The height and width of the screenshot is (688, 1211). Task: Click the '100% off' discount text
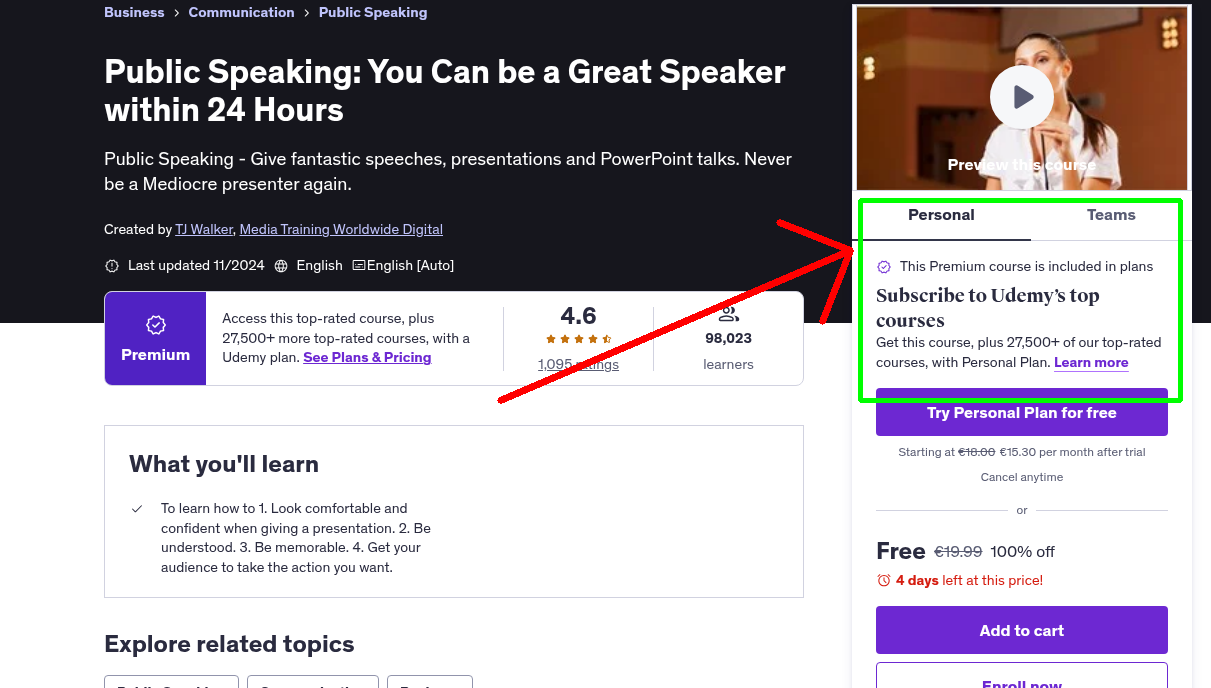coord(1022,552)
